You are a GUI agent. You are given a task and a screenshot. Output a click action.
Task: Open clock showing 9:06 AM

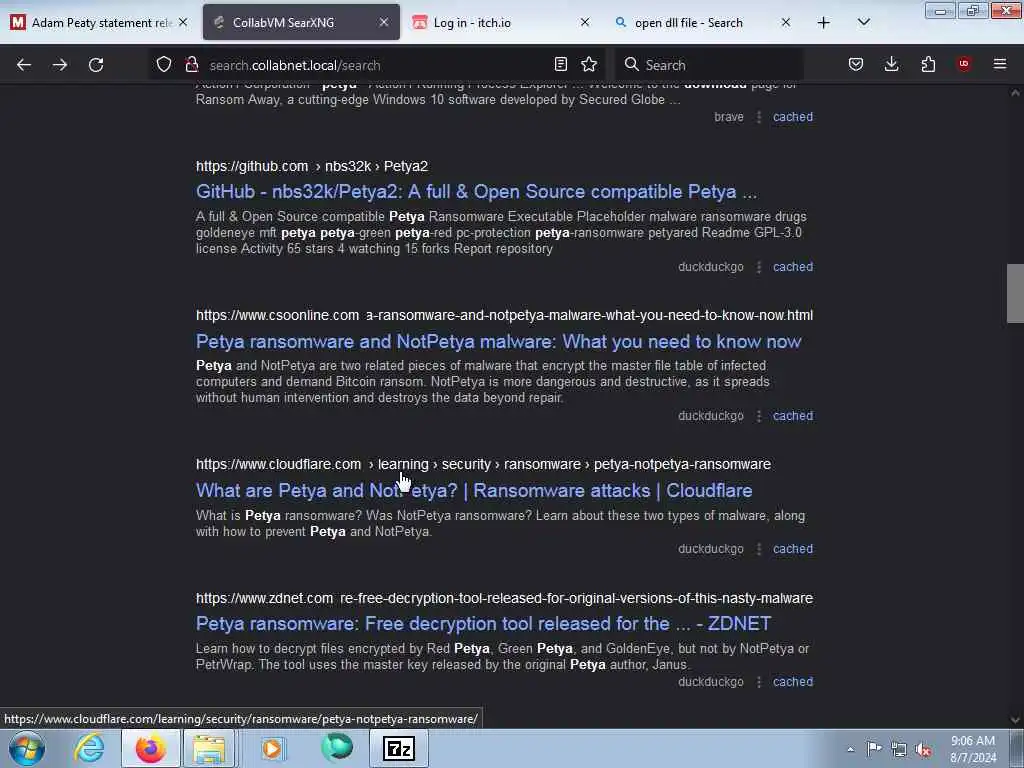pos(973,749)
